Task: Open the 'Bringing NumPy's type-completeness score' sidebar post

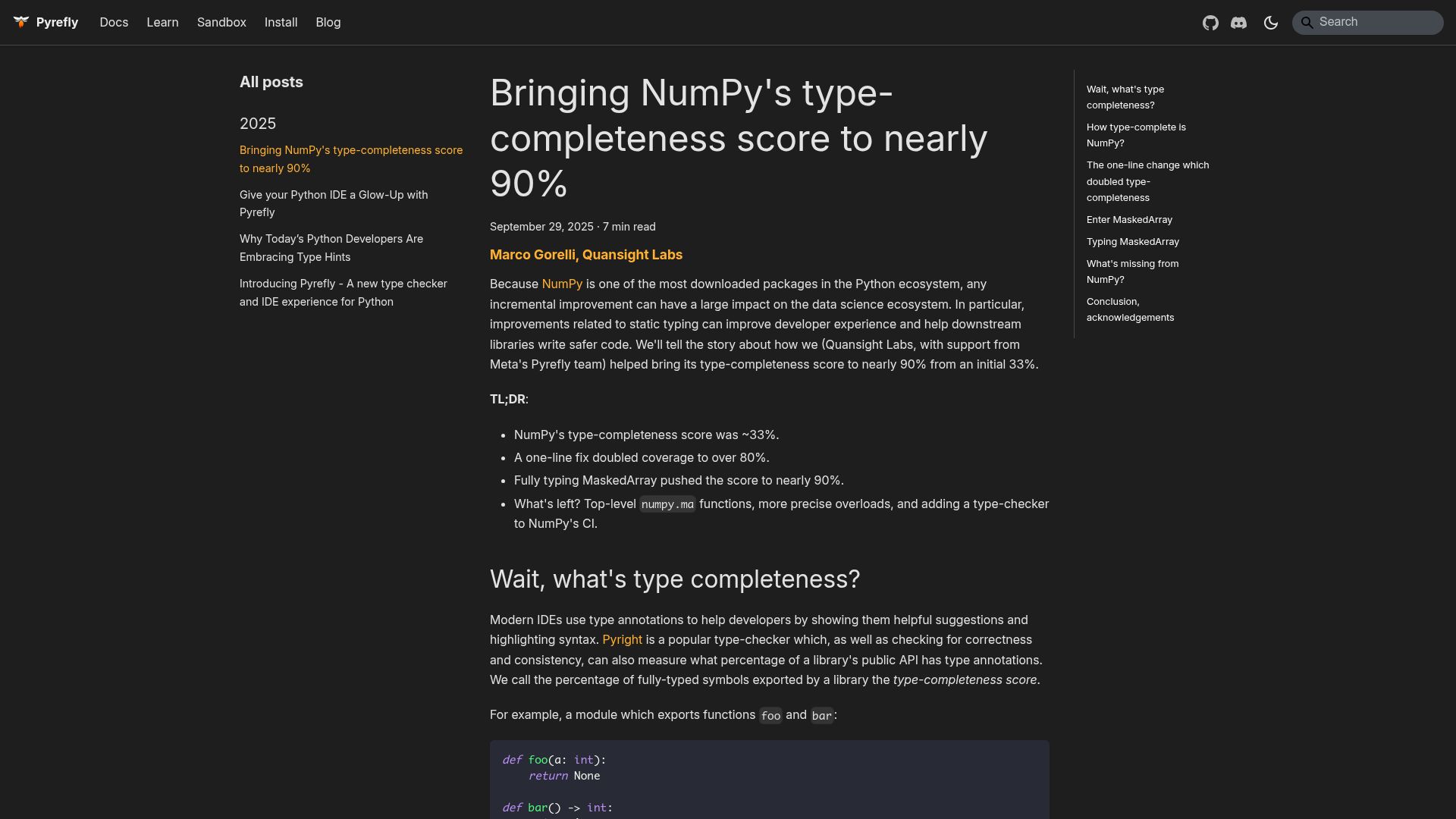Action: (351, 159)
